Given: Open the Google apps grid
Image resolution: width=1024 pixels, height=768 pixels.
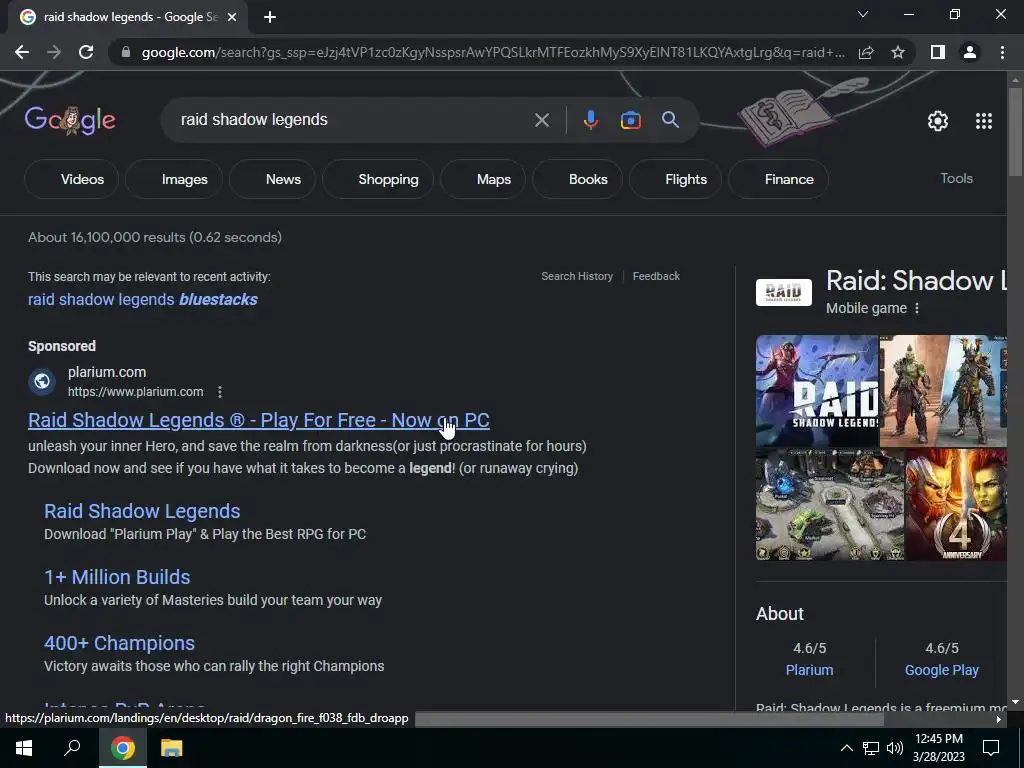Looking at the screenshot, I should 984,121.
